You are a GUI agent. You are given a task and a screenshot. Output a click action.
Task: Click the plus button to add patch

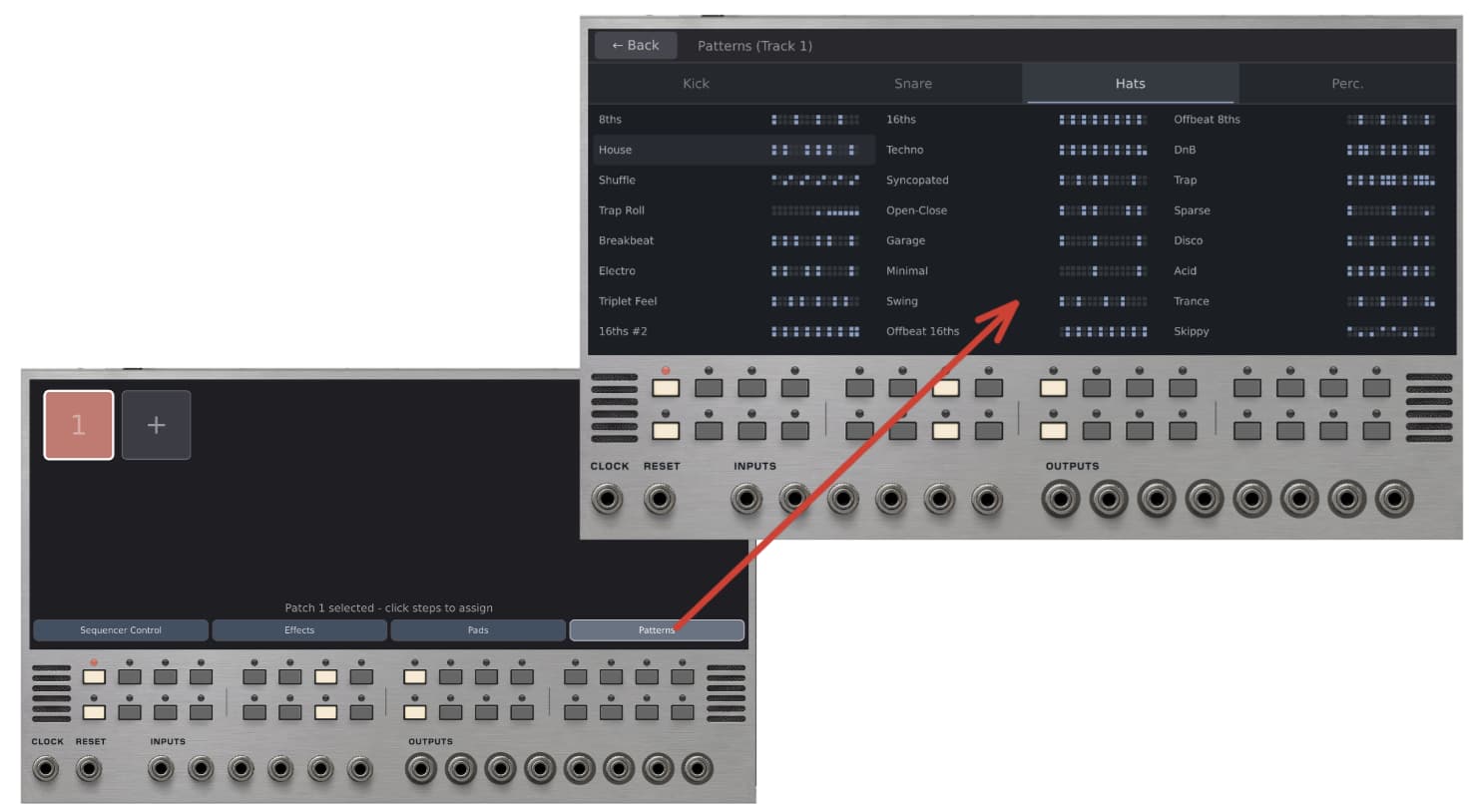[x=156, y=425]
